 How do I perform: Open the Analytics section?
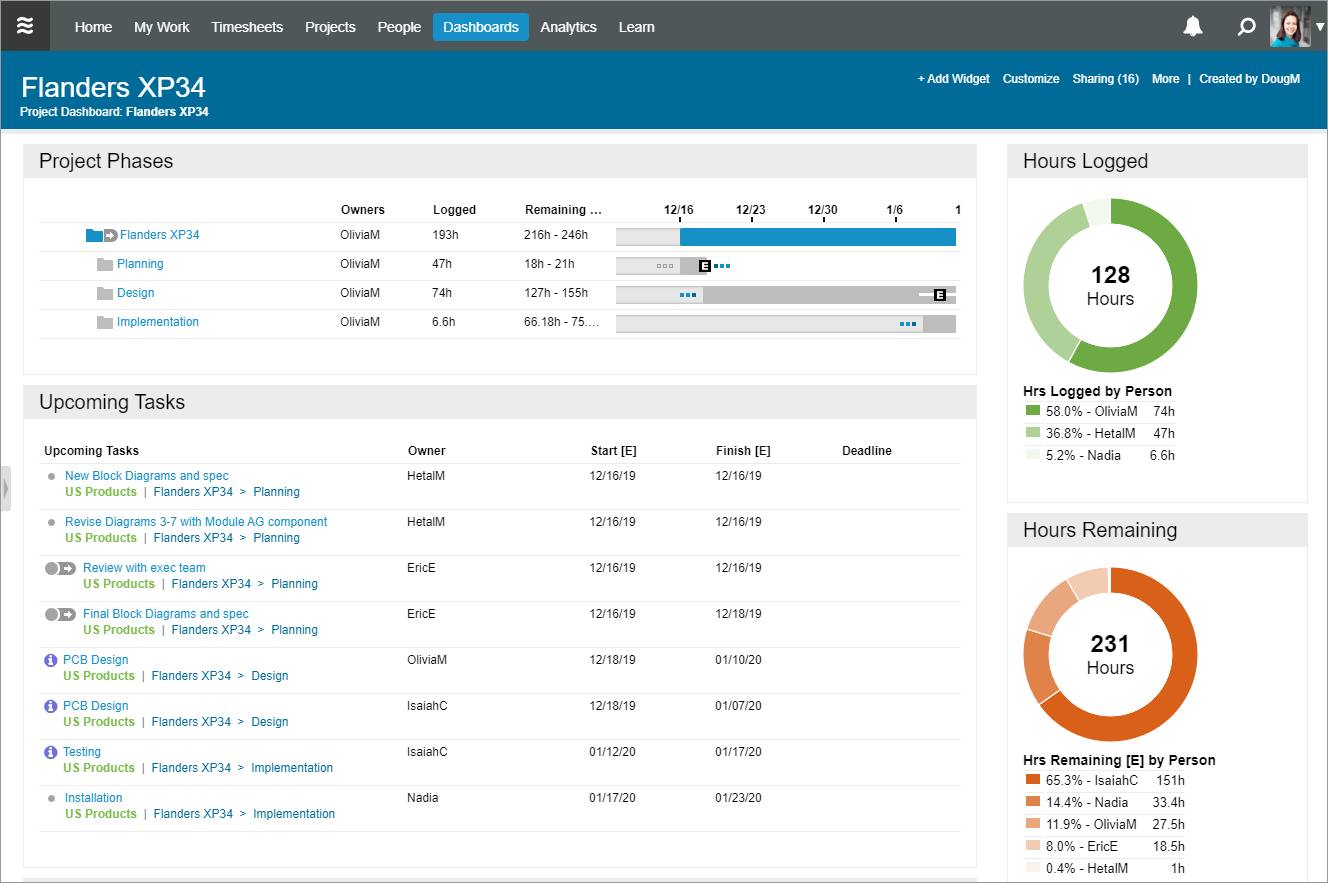click(x=568, y=27)
